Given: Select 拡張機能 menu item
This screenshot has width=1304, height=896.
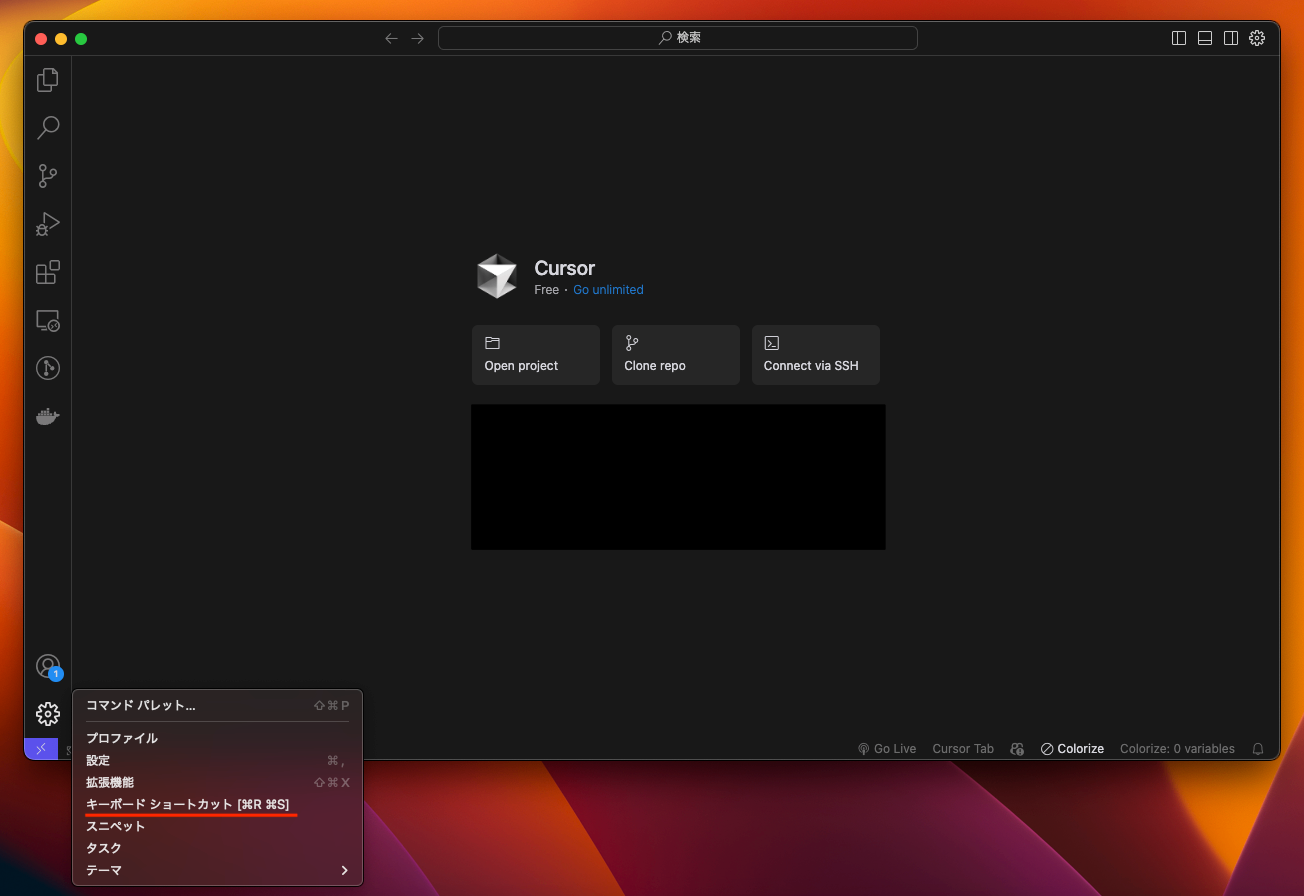Looking at the screenshot, I should [x=217, y=782].
